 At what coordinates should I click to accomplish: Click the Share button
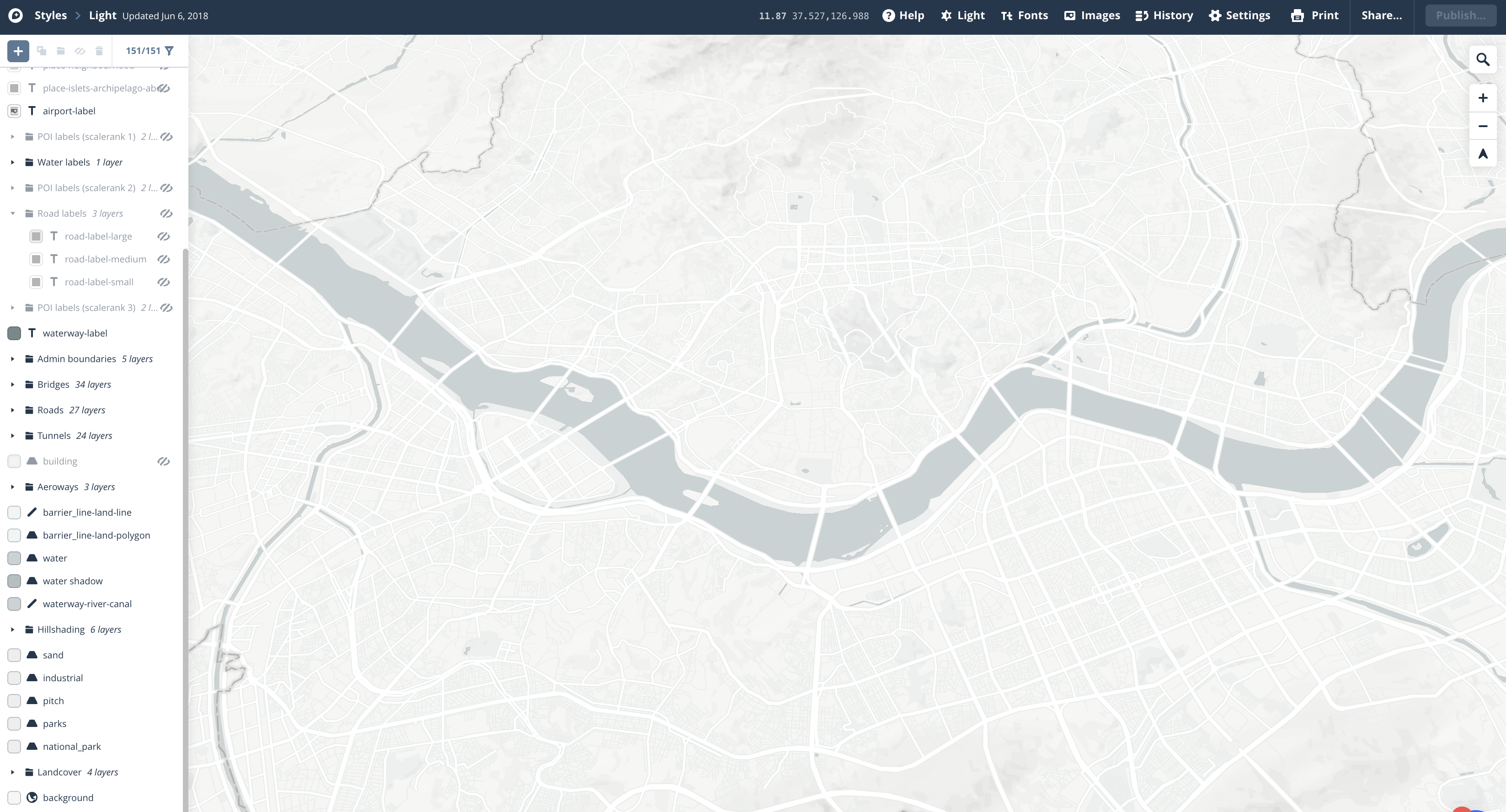(1381, 16)
